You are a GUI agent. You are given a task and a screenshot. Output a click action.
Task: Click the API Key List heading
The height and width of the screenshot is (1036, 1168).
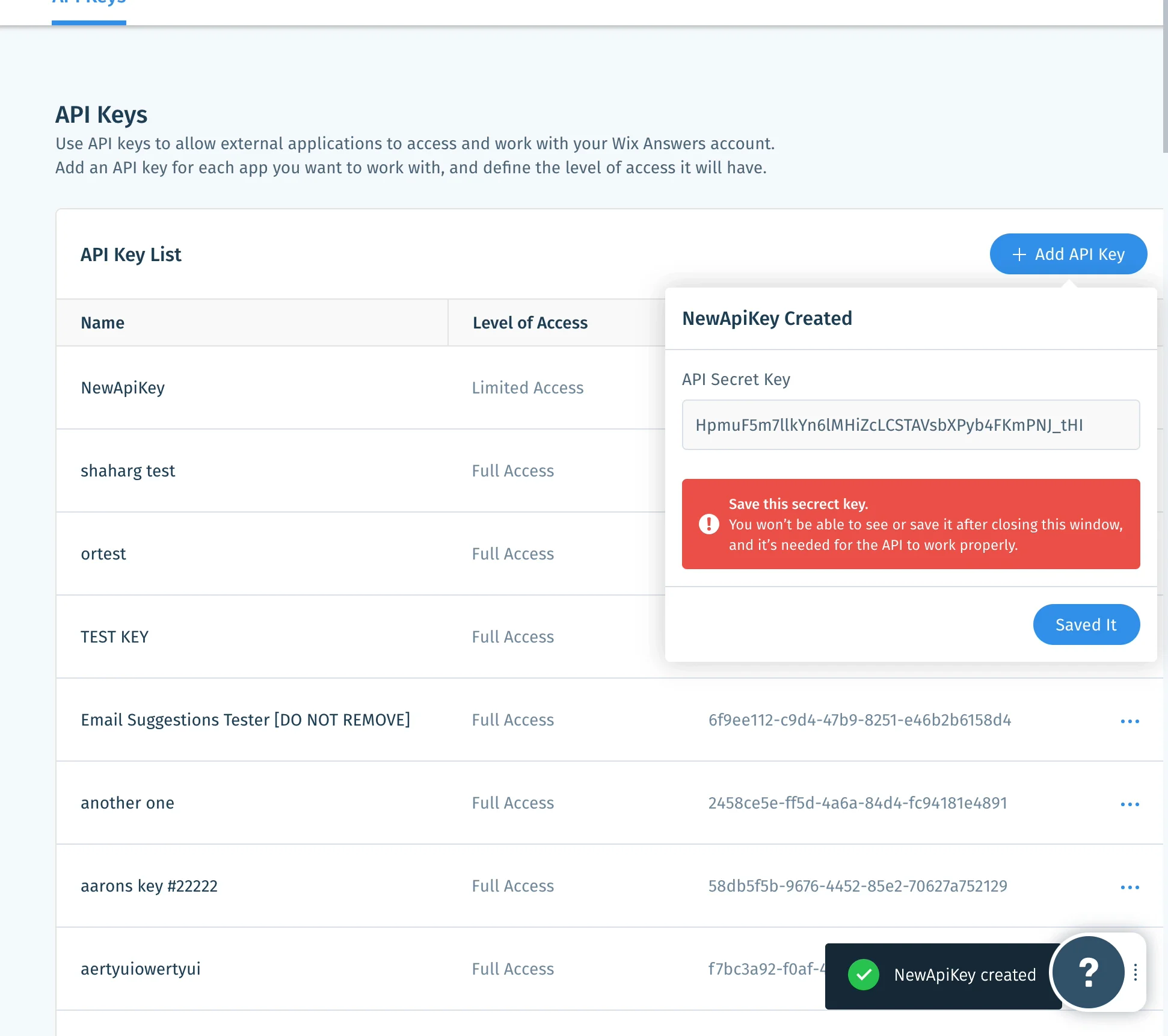[x=131, y=254]
